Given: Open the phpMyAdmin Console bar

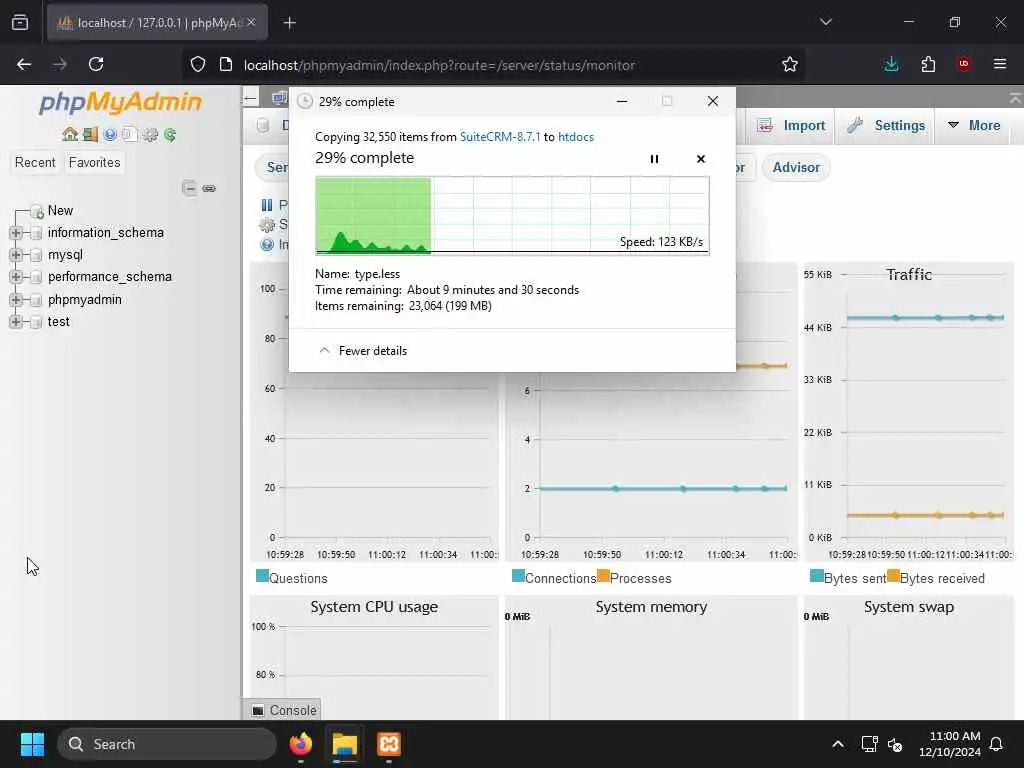Looking at the screenshot, I should [x=284, y=710].
